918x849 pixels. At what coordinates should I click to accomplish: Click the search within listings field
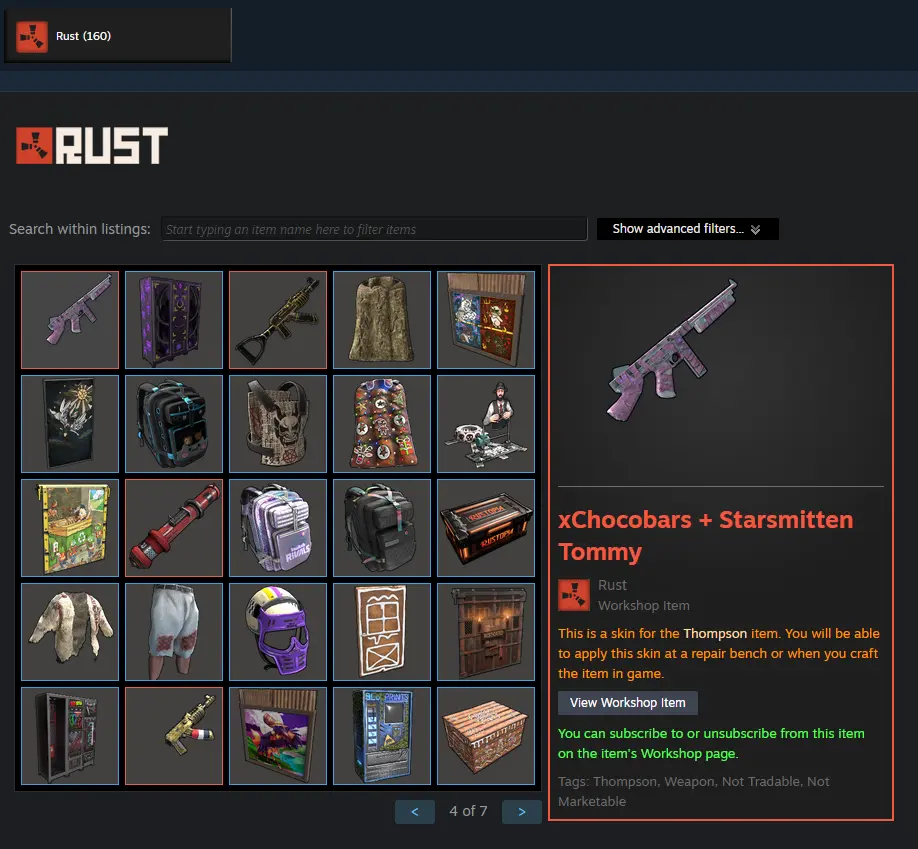[374, 229]
